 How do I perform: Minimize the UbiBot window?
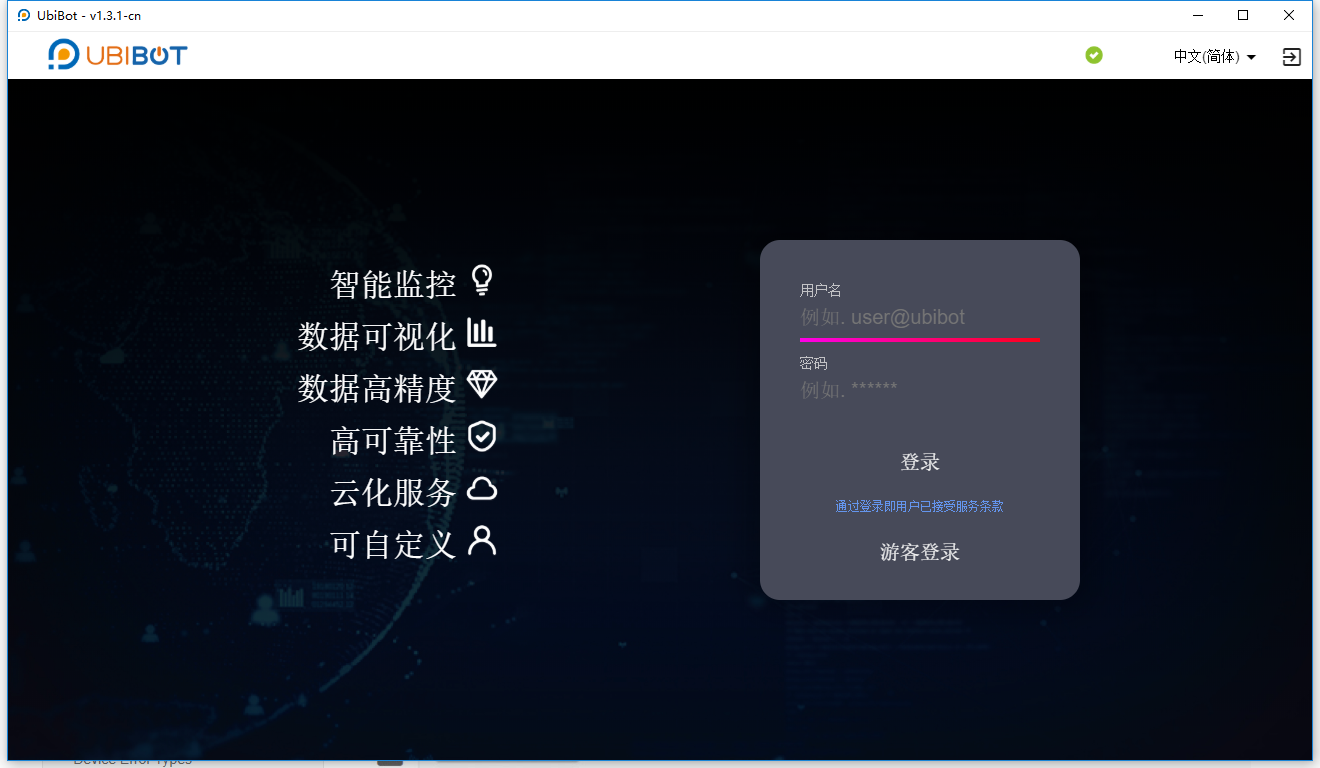1196,15
